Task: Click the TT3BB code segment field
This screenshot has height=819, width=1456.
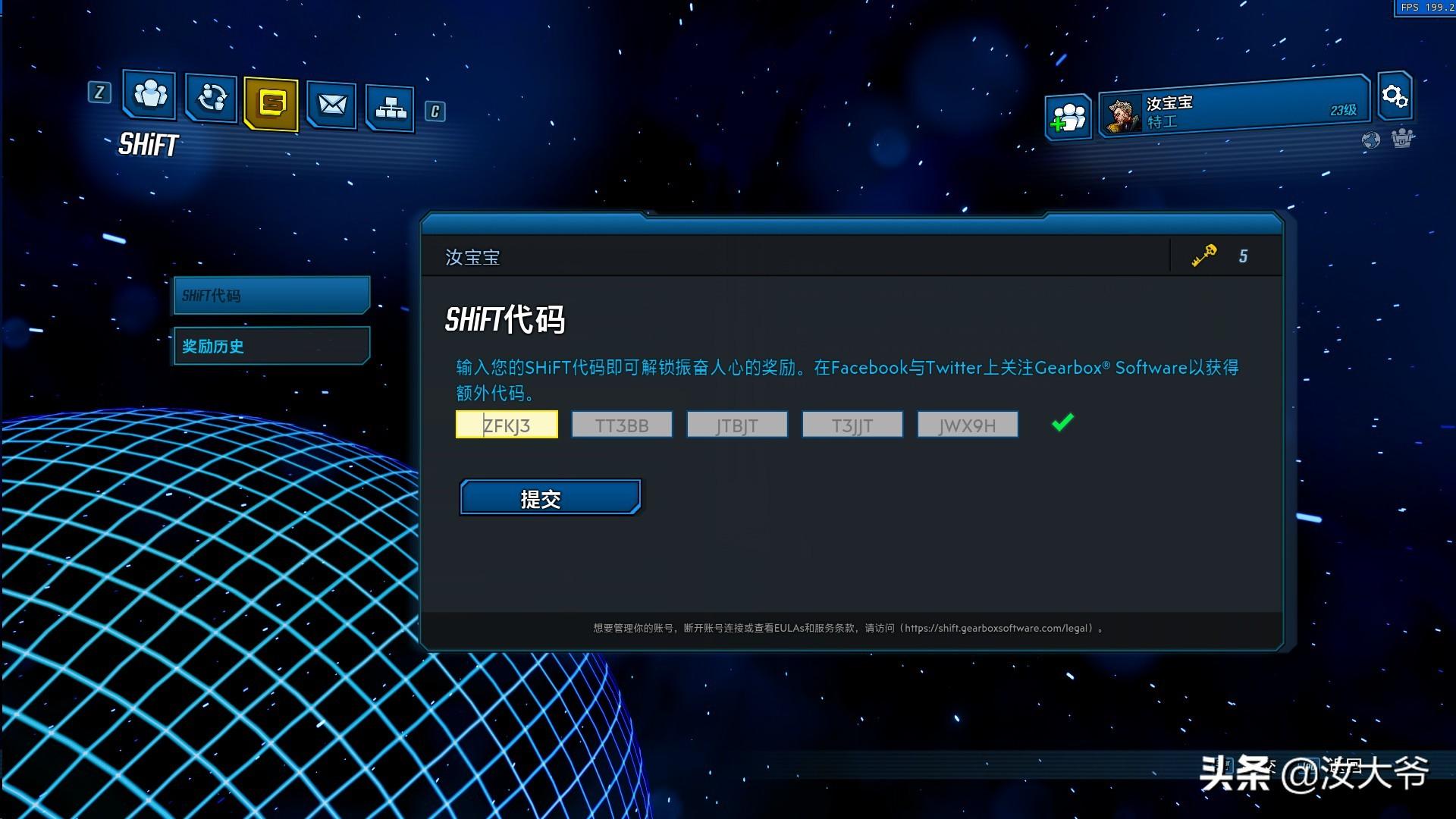Action: click(621, 425)
